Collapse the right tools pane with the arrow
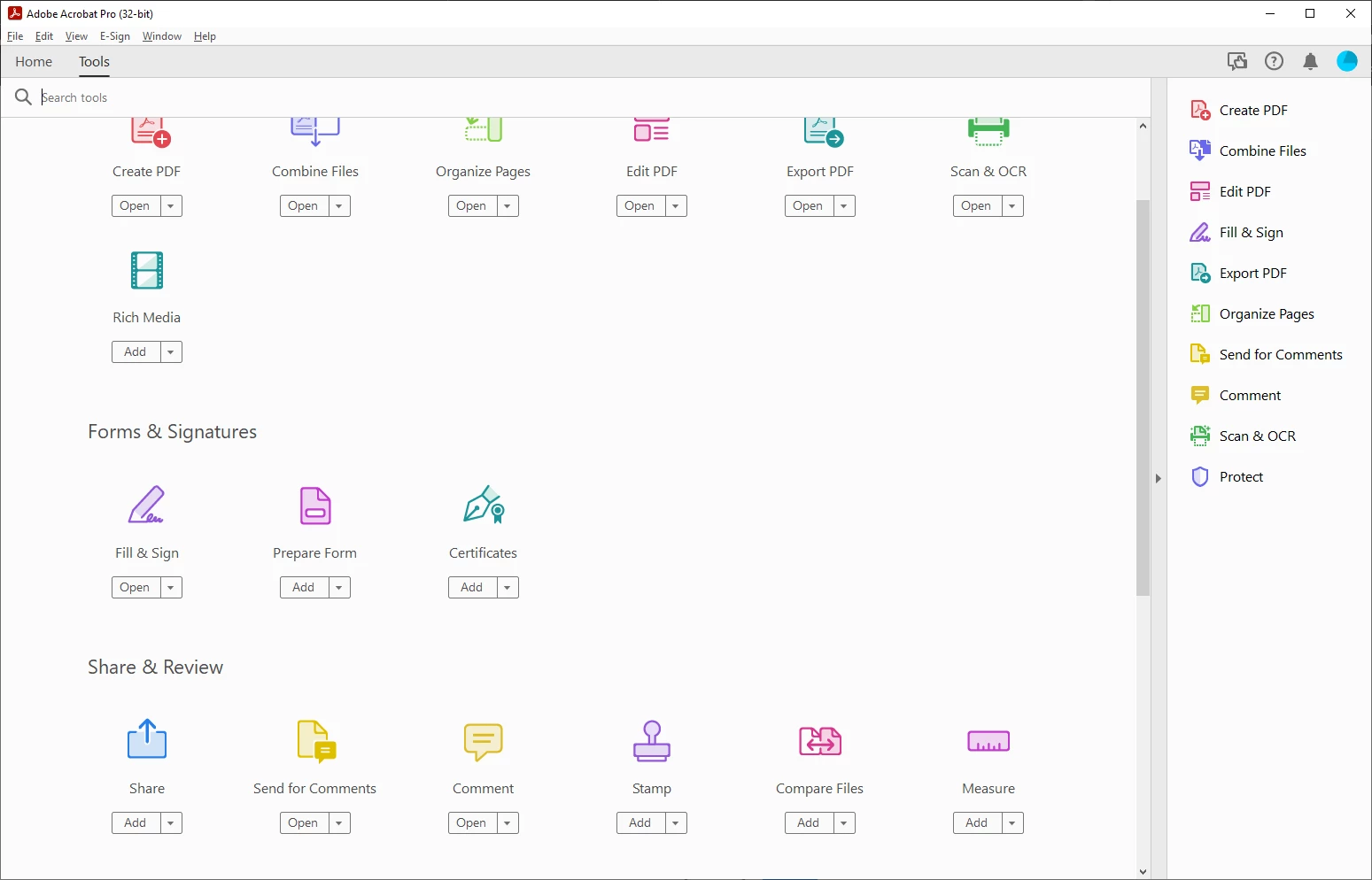 point(1159,478)
